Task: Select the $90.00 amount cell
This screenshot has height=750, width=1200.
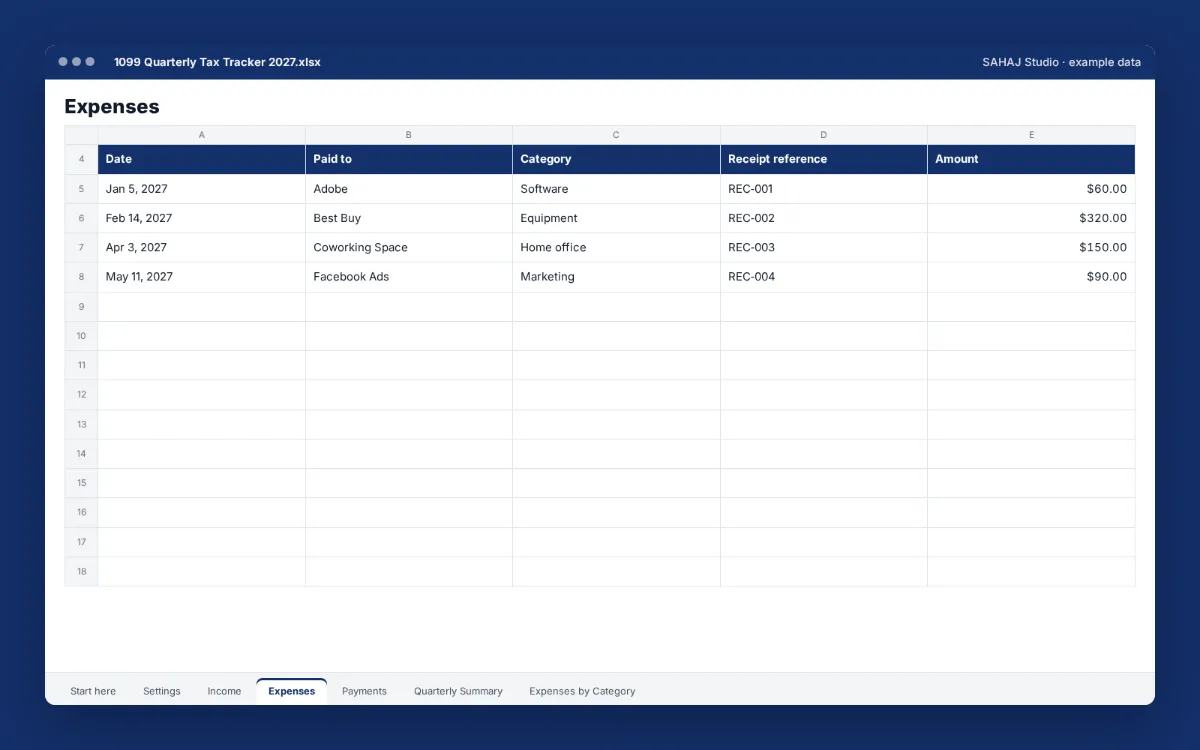Action: tap(1031, 277)
